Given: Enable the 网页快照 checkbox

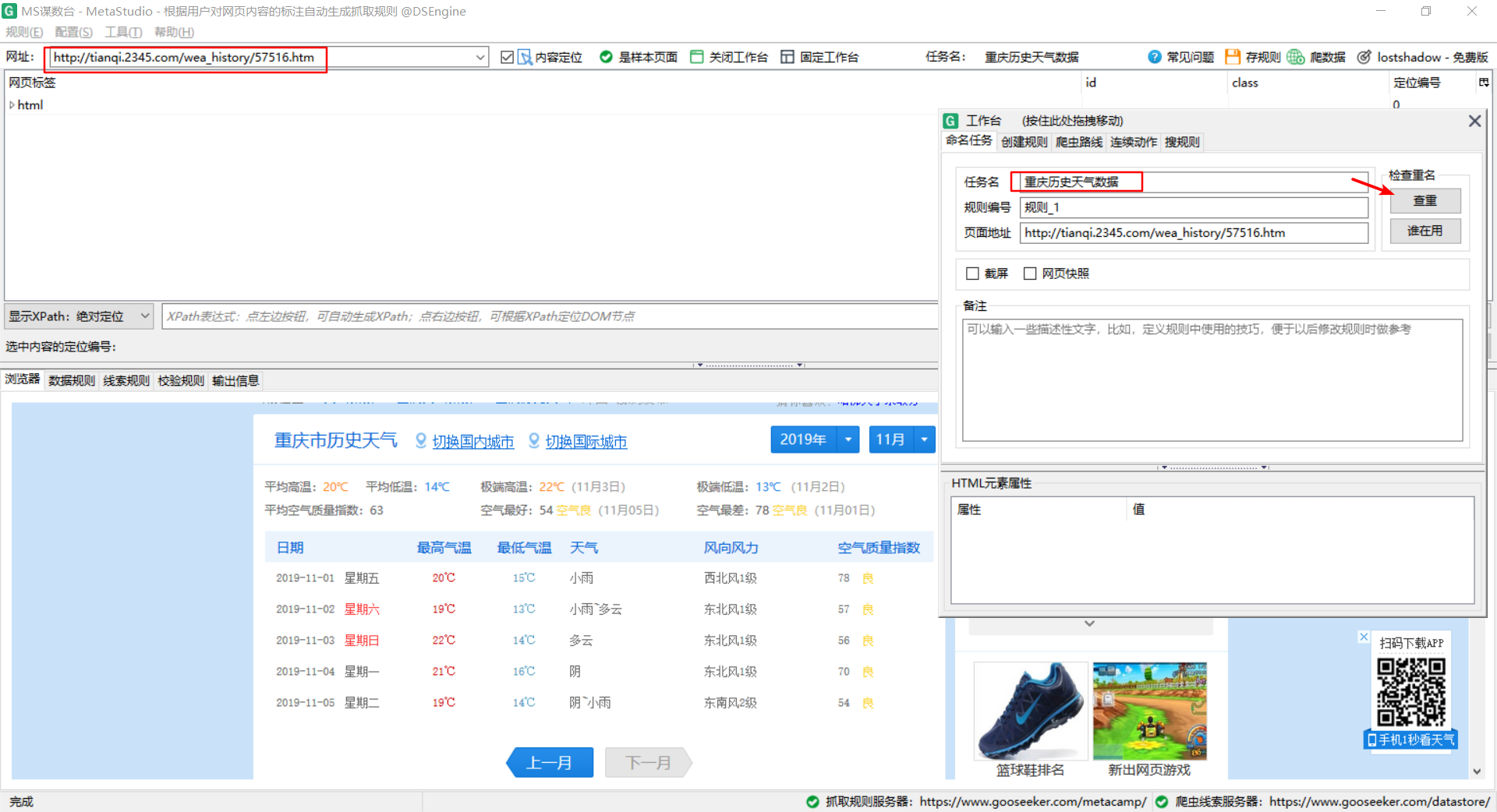Looking at the screenshot, I should coord(1030,273).
